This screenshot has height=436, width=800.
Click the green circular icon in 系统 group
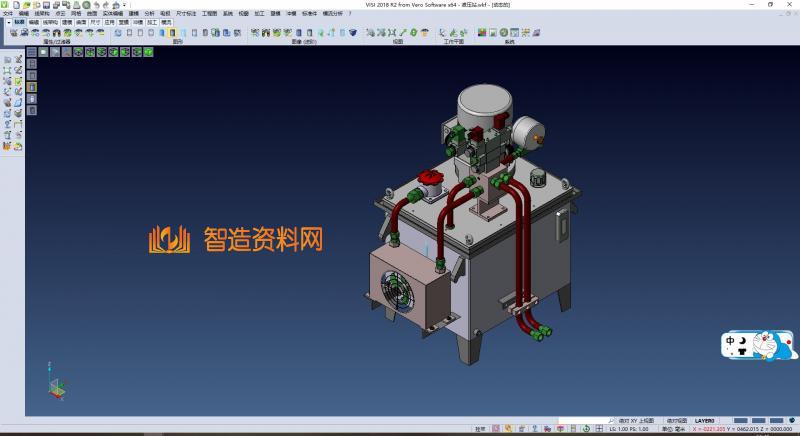(504, 33)
